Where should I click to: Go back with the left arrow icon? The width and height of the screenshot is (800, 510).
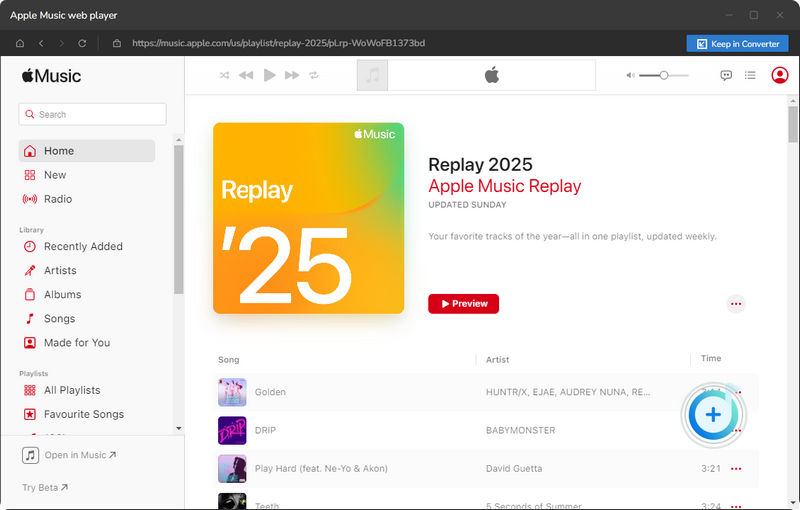[41, 43]
